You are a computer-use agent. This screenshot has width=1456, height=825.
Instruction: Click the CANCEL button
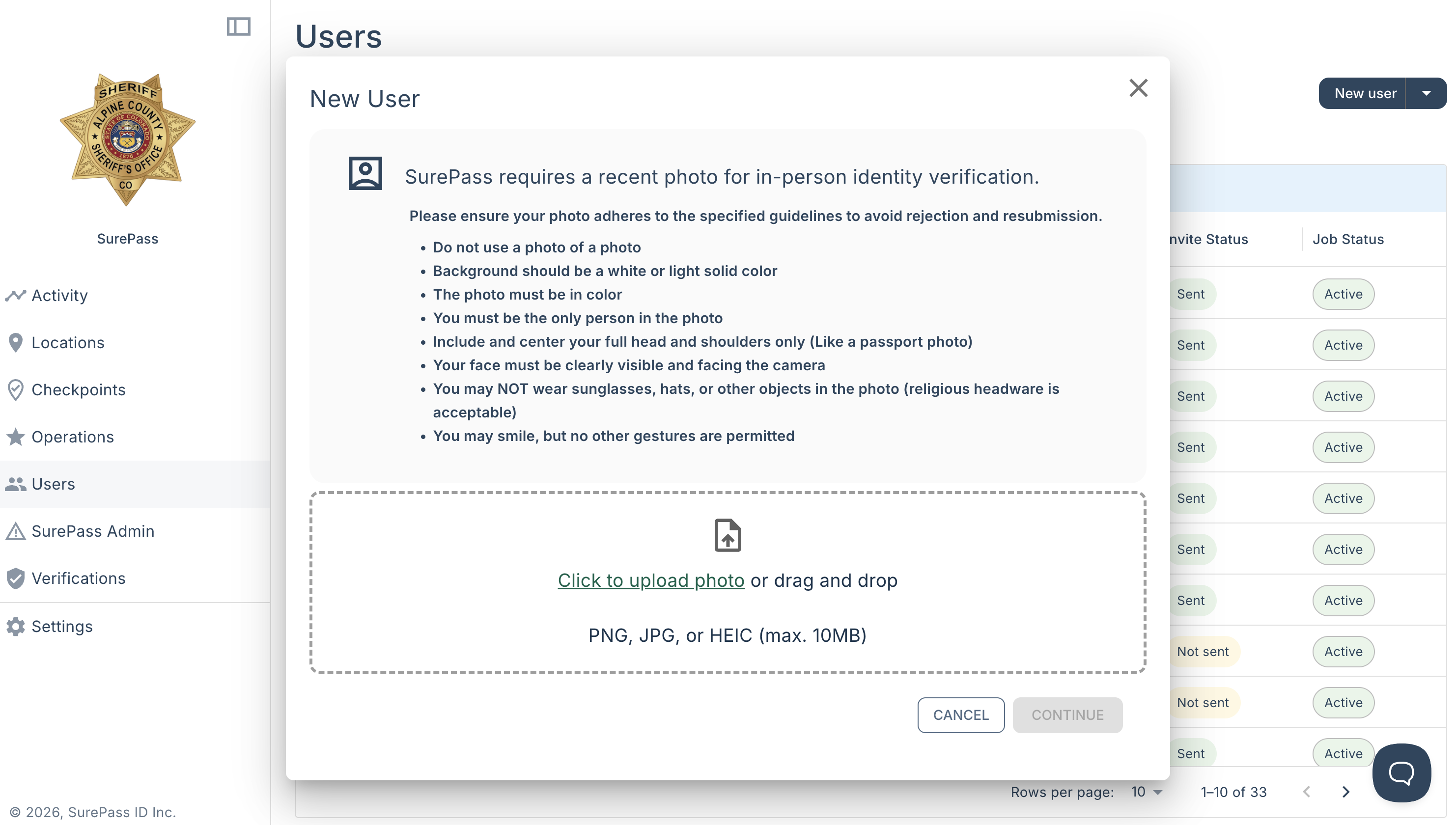tap(961, 715)
